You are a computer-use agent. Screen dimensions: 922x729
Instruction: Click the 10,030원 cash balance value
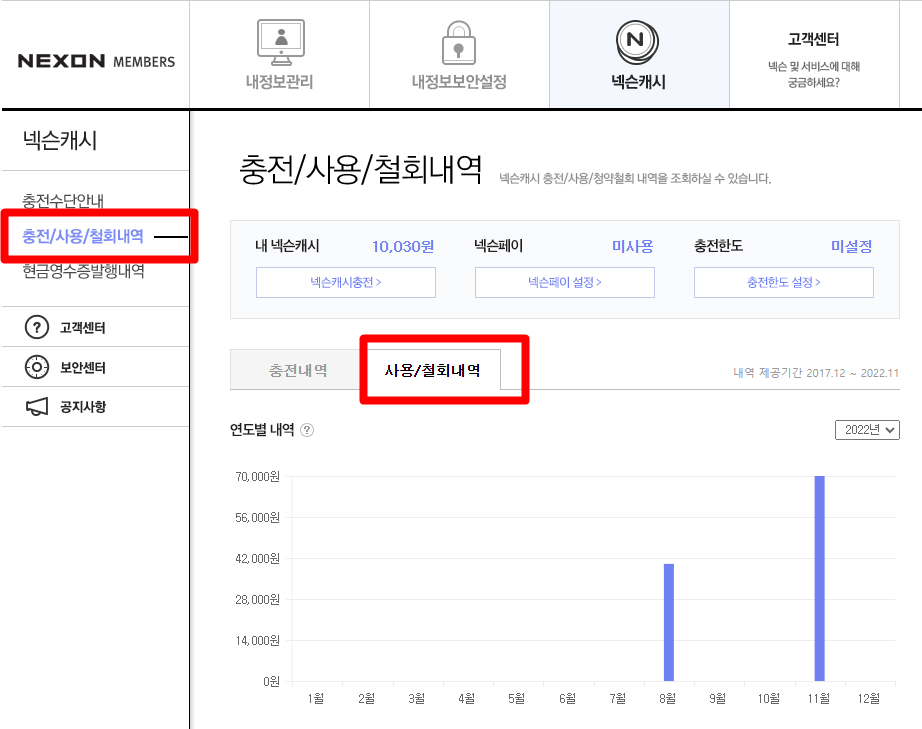(403, 246)
